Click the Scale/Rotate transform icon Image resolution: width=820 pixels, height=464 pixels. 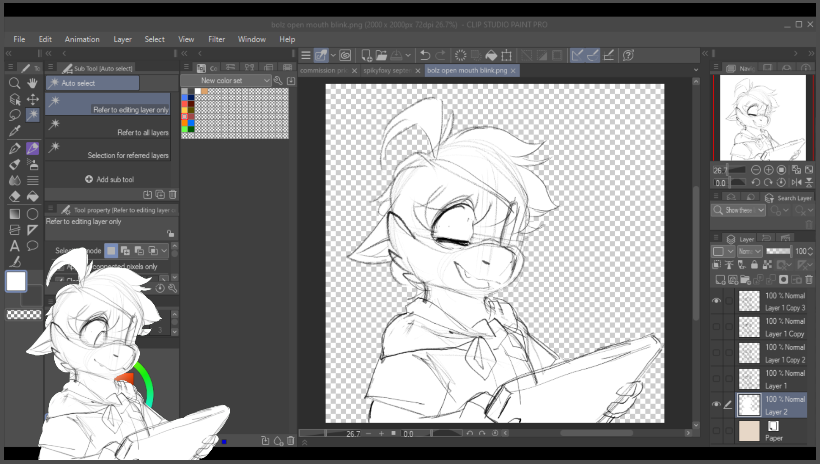[x=506, y=55]
